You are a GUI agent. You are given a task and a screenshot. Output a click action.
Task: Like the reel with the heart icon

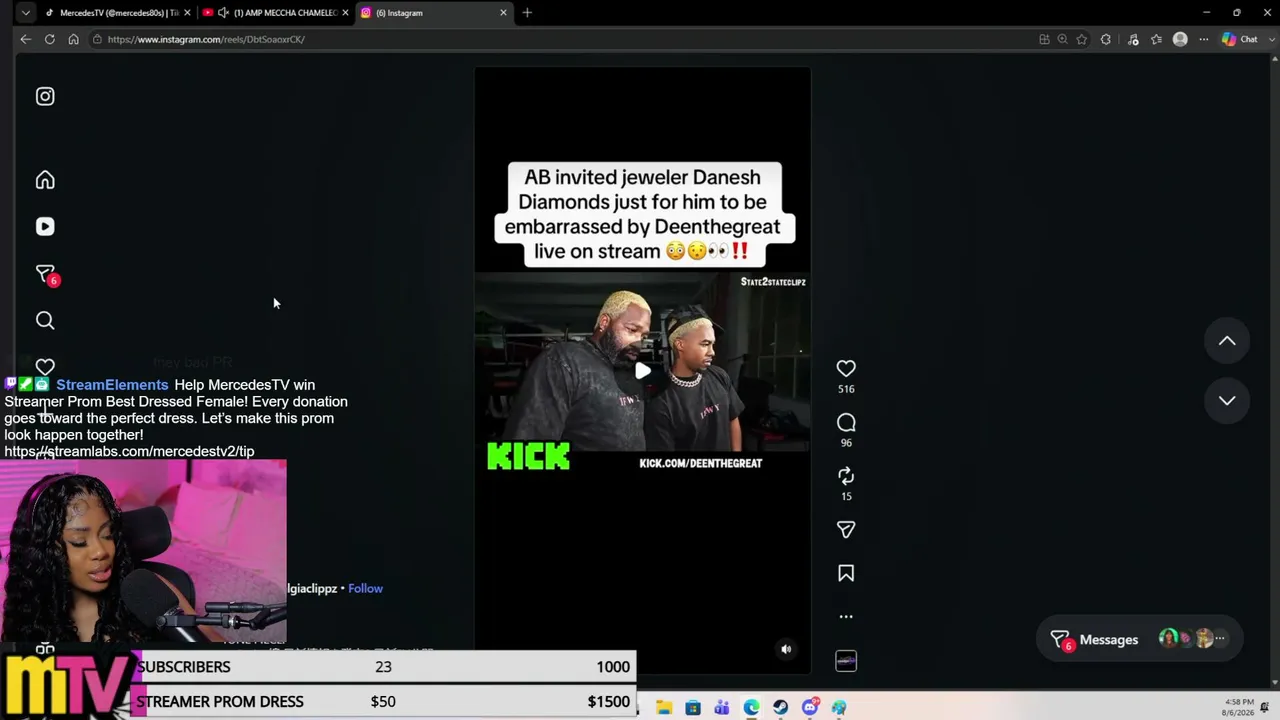[846, 368]
